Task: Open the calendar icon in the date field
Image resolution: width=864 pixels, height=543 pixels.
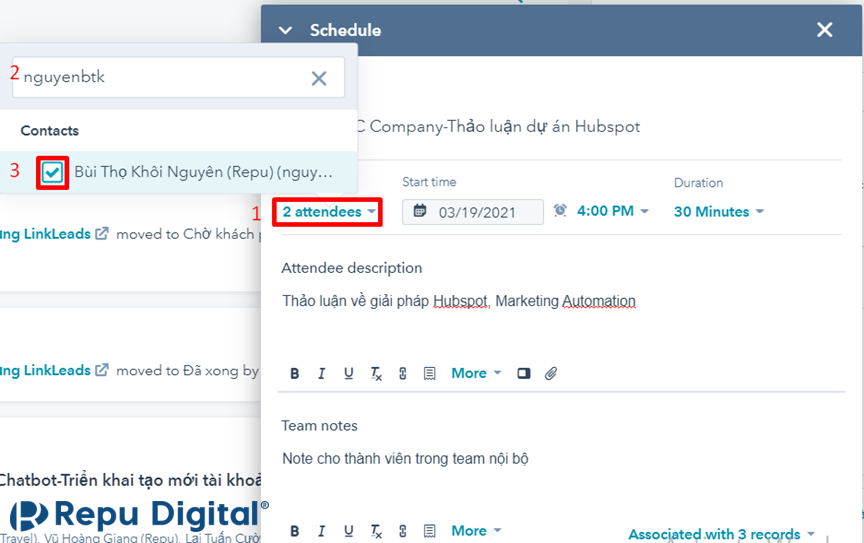Action: point(420,211)
